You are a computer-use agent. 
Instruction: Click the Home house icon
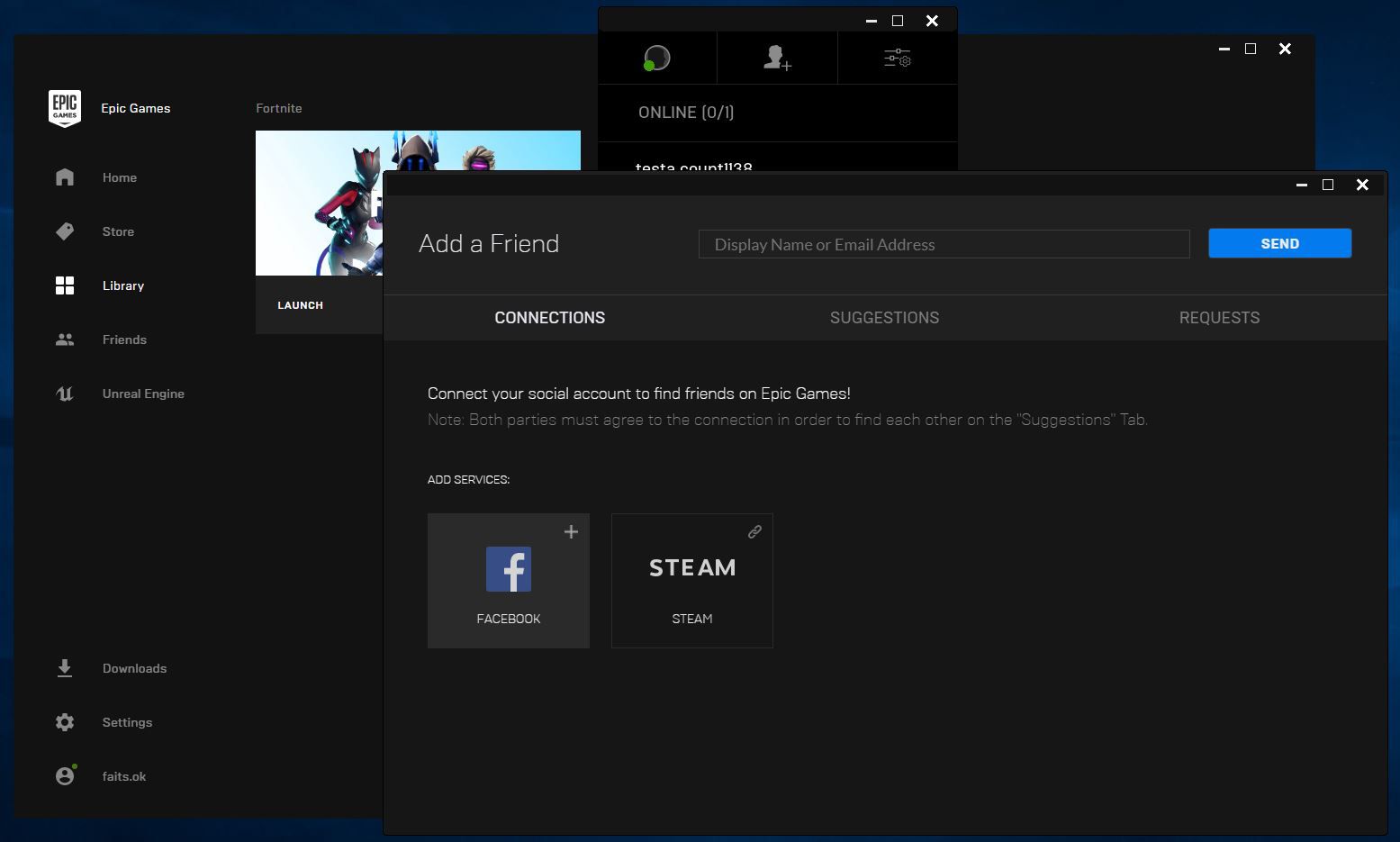click(x=65, y=177)
